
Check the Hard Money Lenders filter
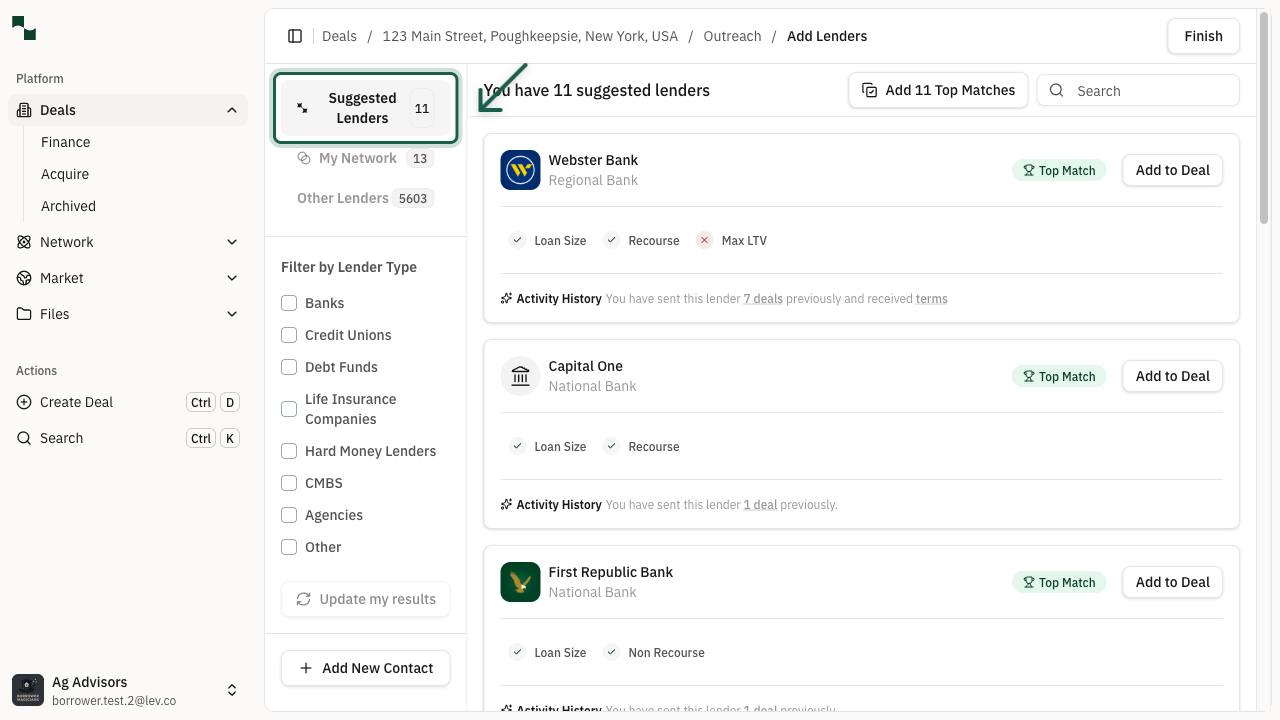(x=289, y=451)
